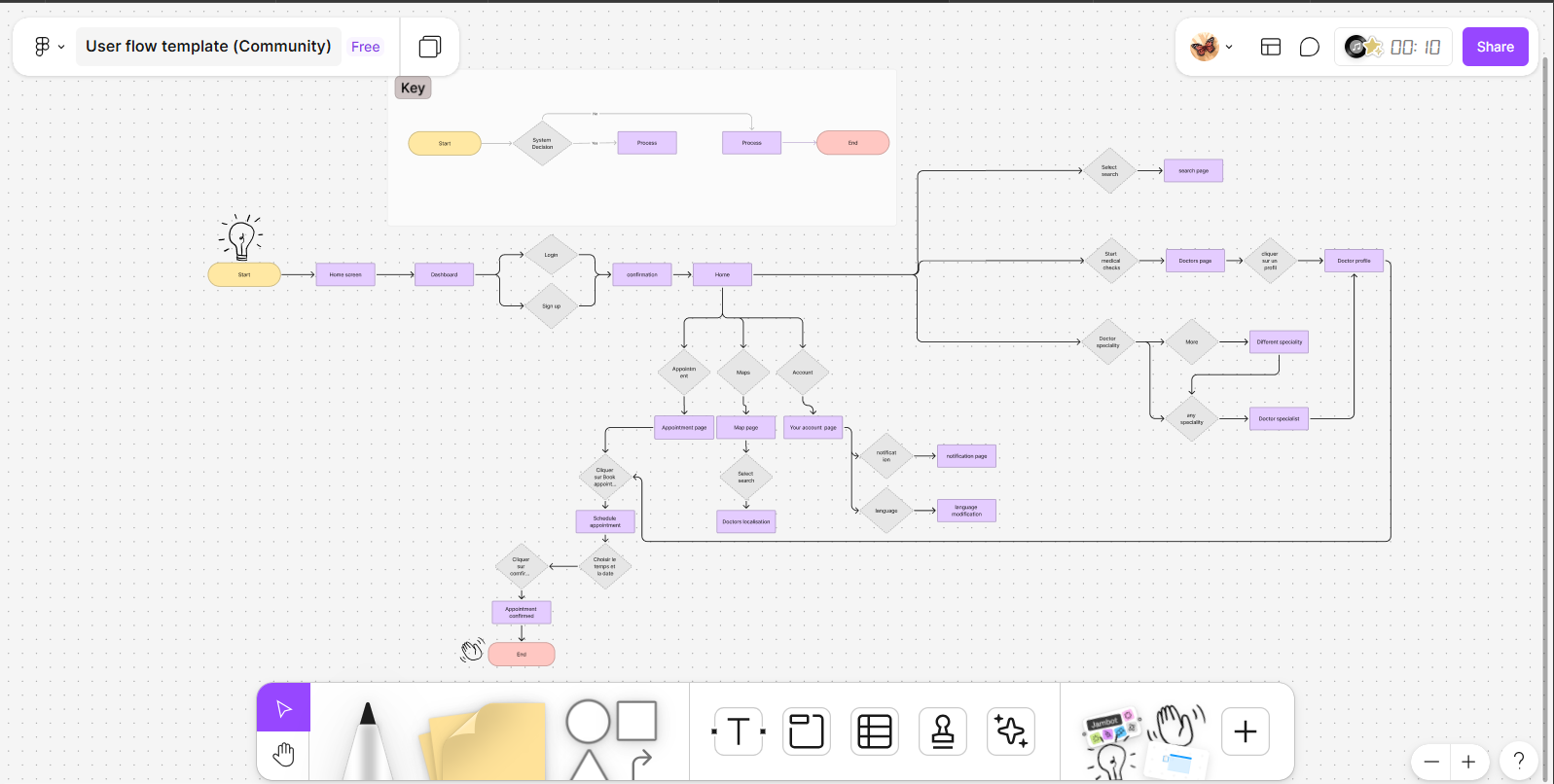Click the timer showing 00:10
Viewport: 1554px width, 784px height.
click(1414, 47)
